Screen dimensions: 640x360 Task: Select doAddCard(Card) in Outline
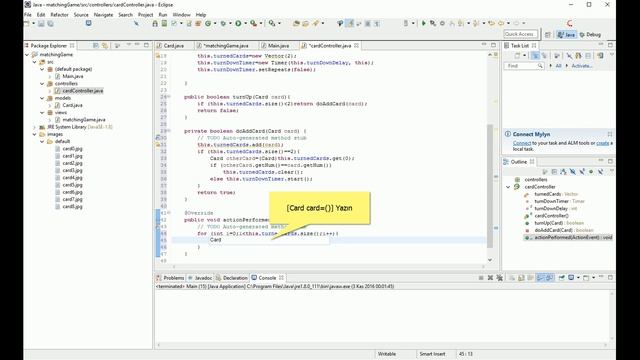pyautogui.click(x=563, y=230)
